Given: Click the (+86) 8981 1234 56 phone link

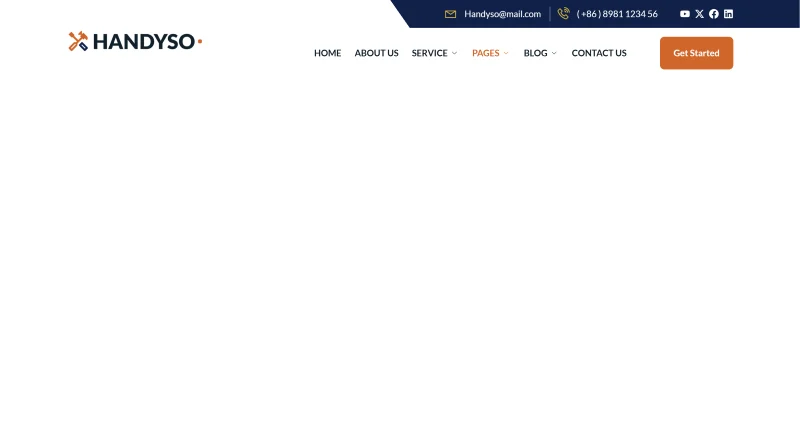Looking at the screenshot, I should (x=617, y=14).
